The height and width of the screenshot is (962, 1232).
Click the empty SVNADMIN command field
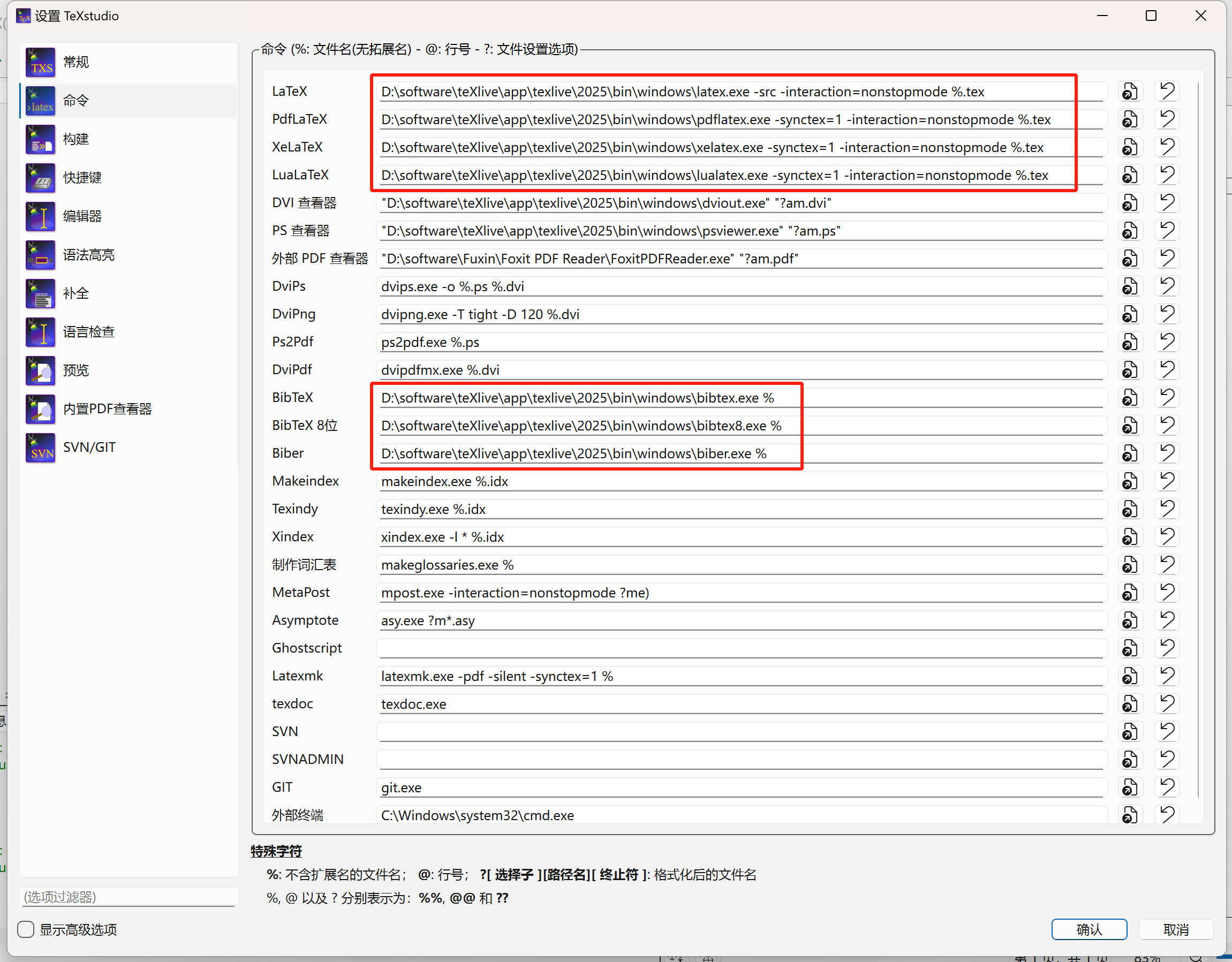[x=741, y=760]
